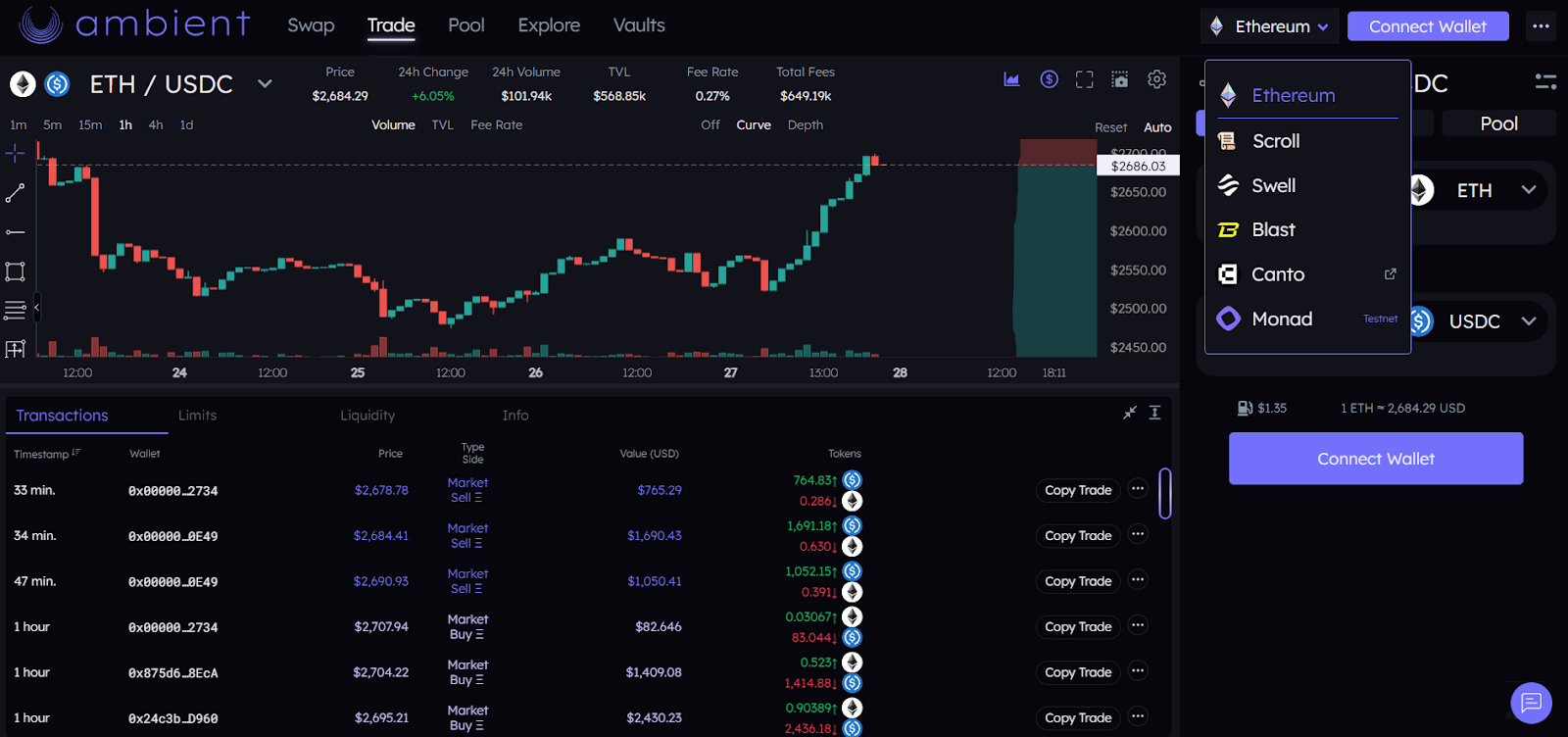This screenshot has height=737, width=1568.
Task: Set the 15m candle interval
Action: [x=90, y=124]
